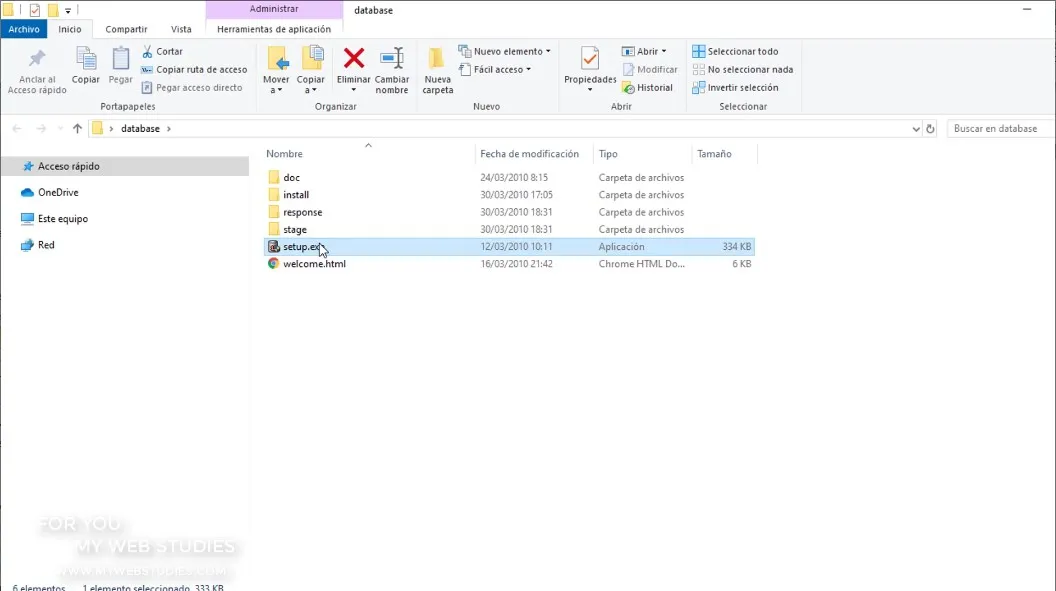Expand the chevron after database breadcrumb
The height and width of the screenshot is (591, 1056).
(168, 129)
